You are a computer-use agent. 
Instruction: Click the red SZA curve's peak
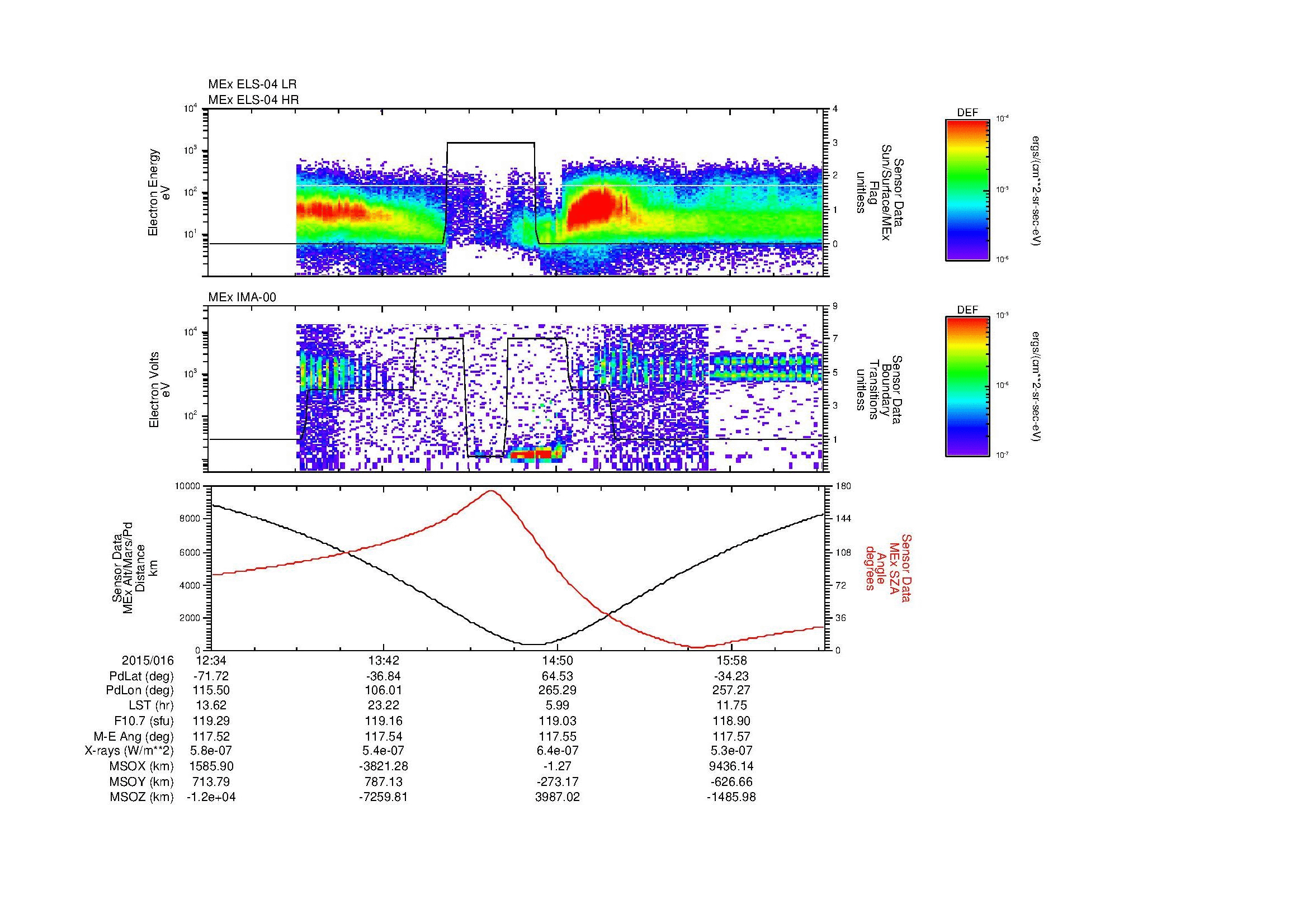[491, 491]
